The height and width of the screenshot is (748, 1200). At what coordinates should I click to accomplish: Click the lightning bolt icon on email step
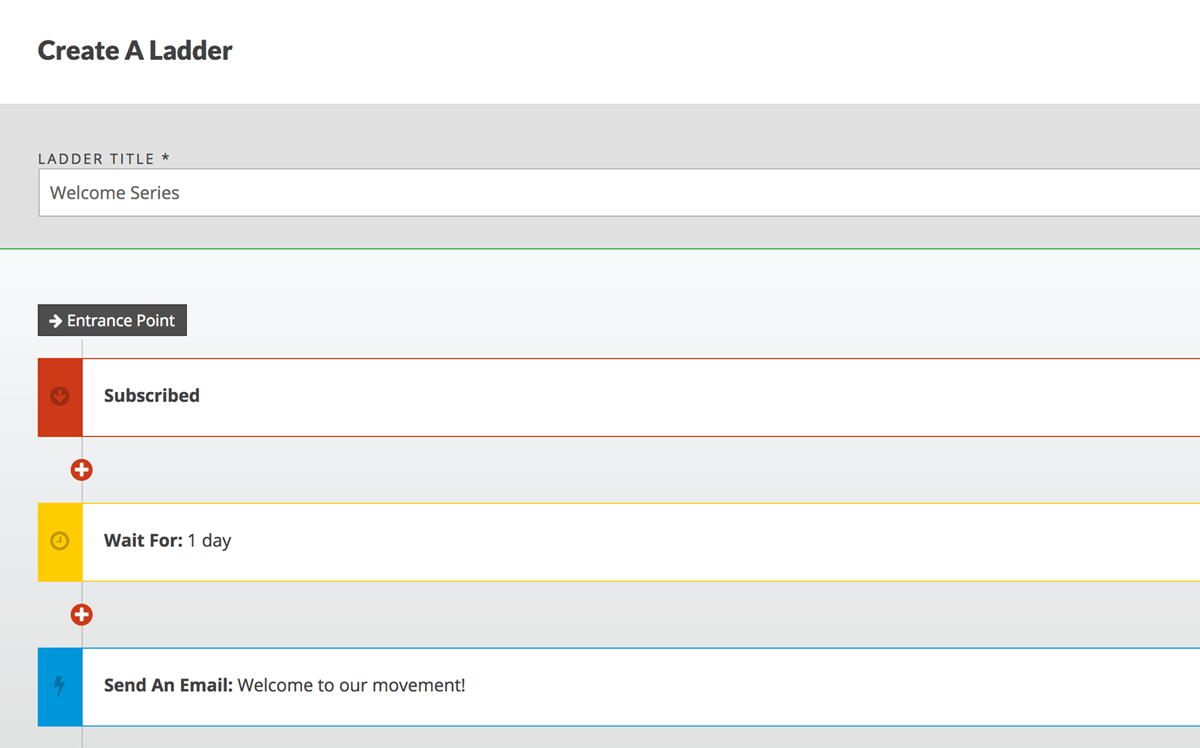point(60,686)
